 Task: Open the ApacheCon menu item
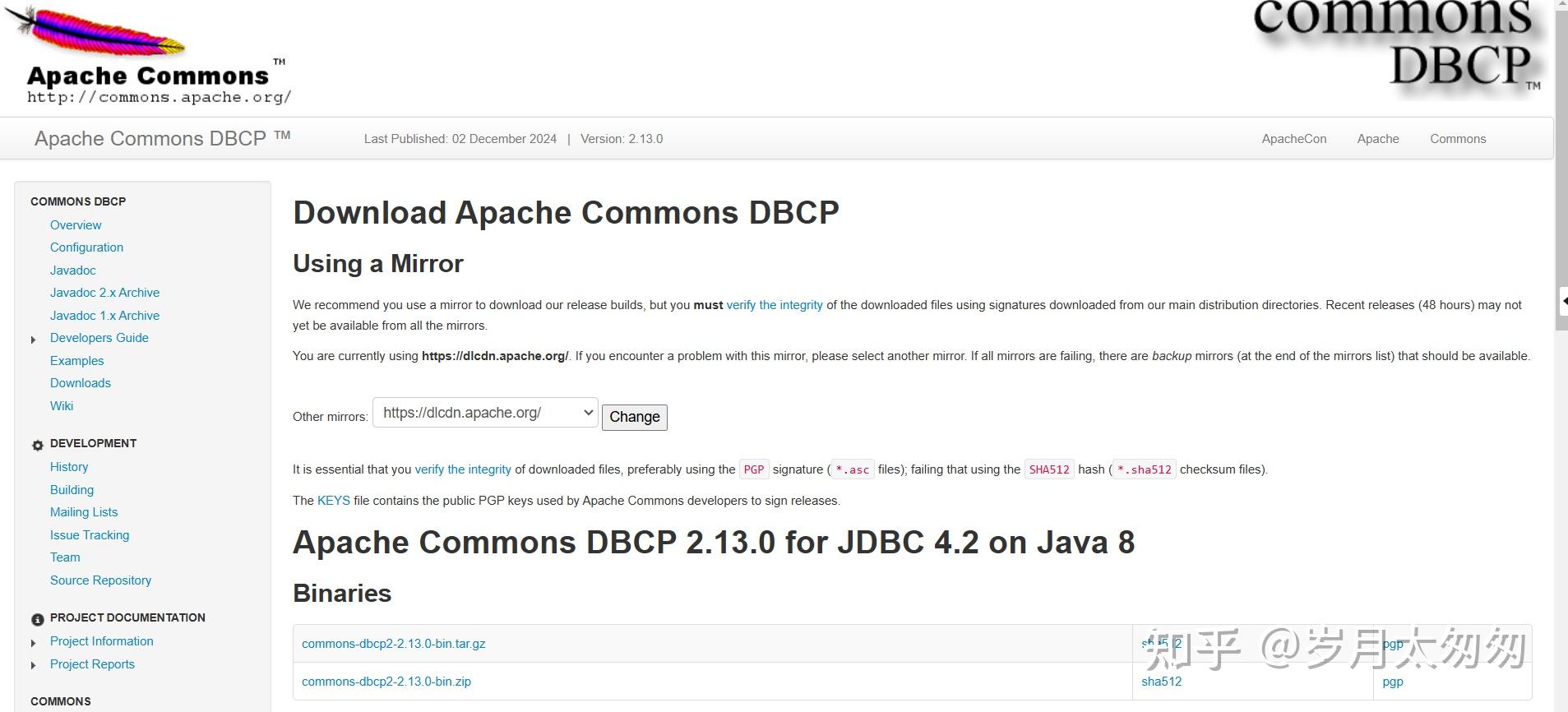tap(1293, 139)
